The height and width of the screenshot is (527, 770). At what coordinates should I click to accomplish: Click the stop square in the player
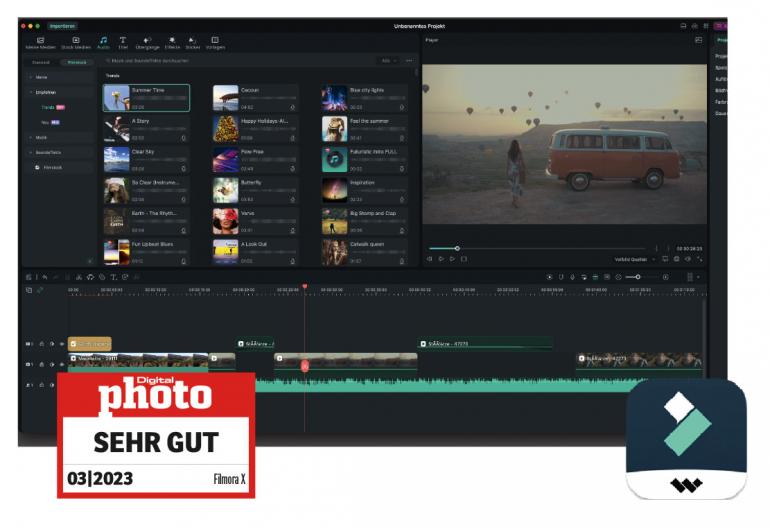(464, 259)
